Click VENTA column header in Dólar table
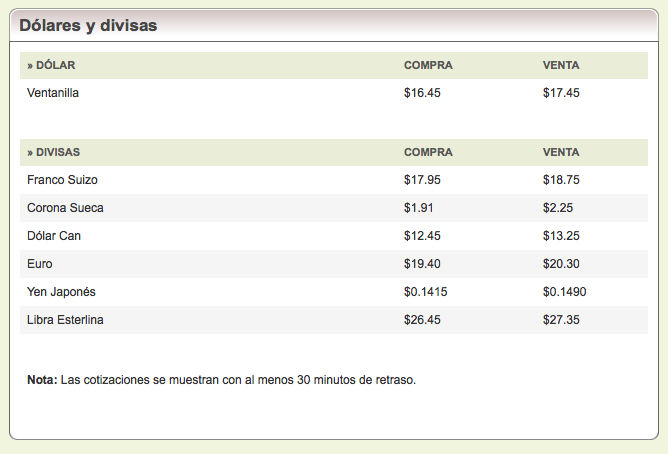The height and width of the screenshot is (454, 668). tap(561, 65)
